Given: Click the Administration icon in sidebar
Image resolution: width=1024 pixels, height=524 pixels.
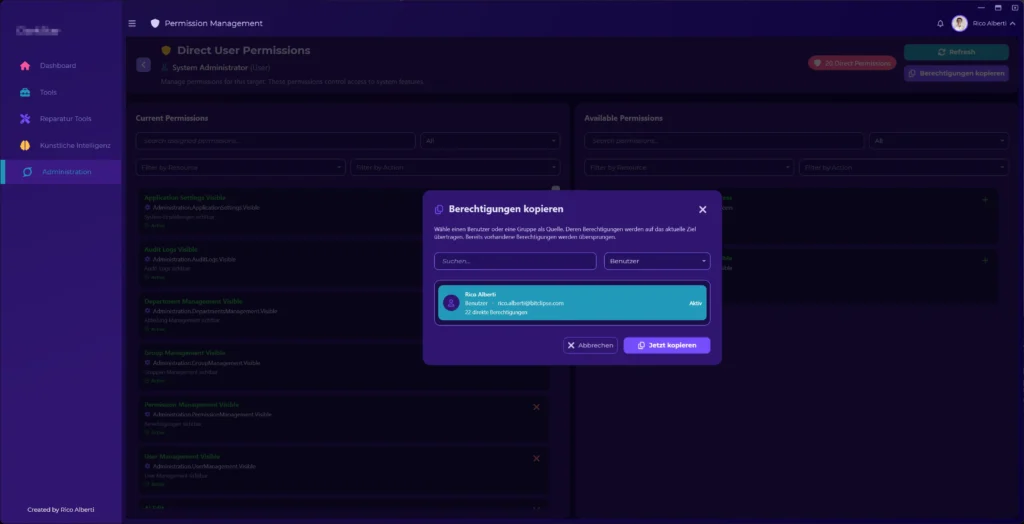Looking at the screenshot, I should (27, 172).
